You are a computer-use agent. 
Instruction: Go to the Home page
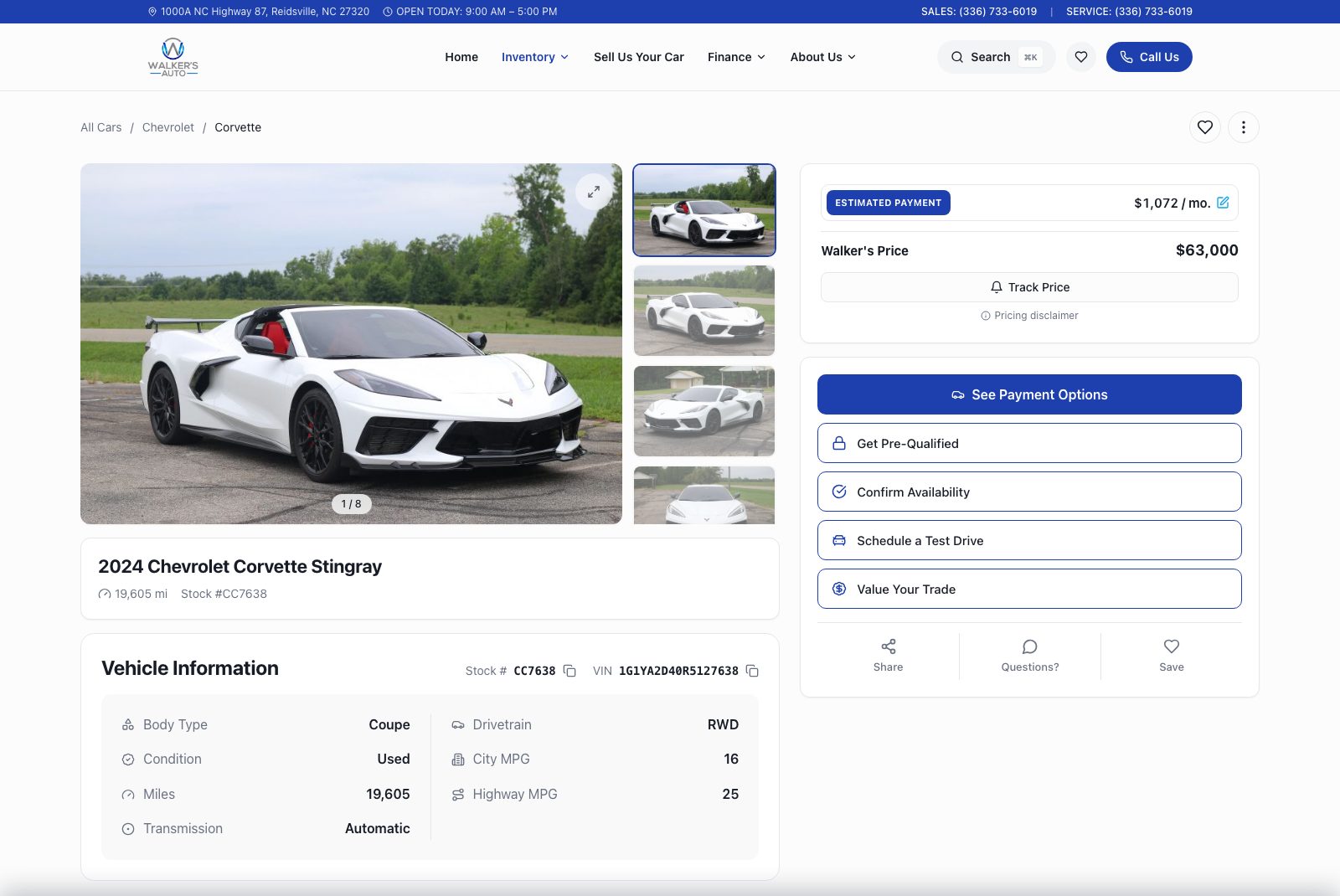[x=461, y=57]
